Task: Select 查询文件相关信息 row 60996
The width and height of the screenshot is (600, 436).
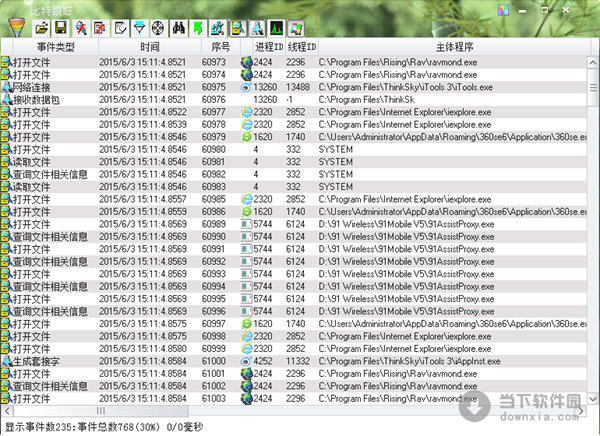Action: tap(294, 312)
